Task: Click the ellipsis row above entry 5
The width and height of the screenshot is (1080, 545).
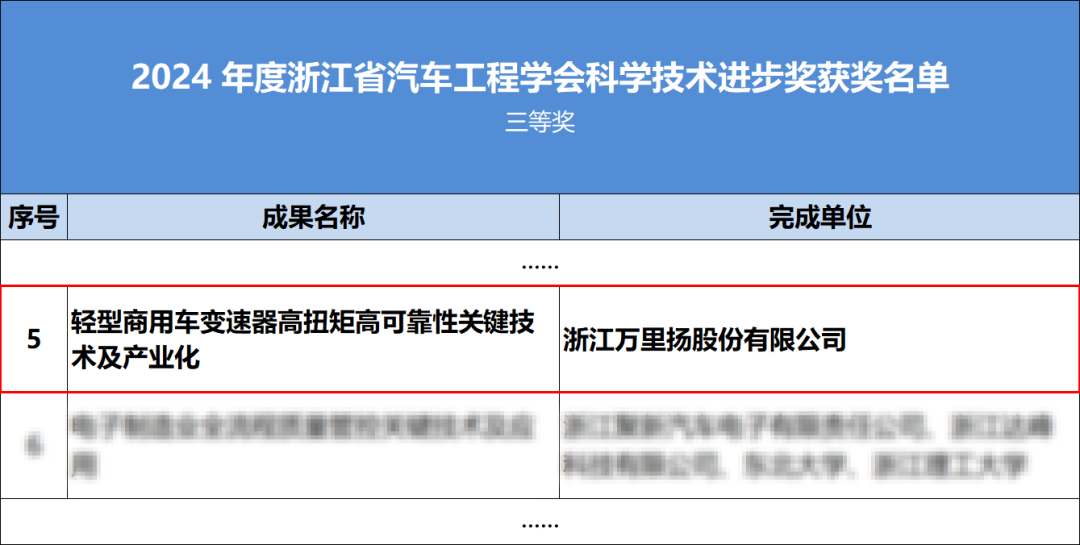Action: [x=540, y=264]
